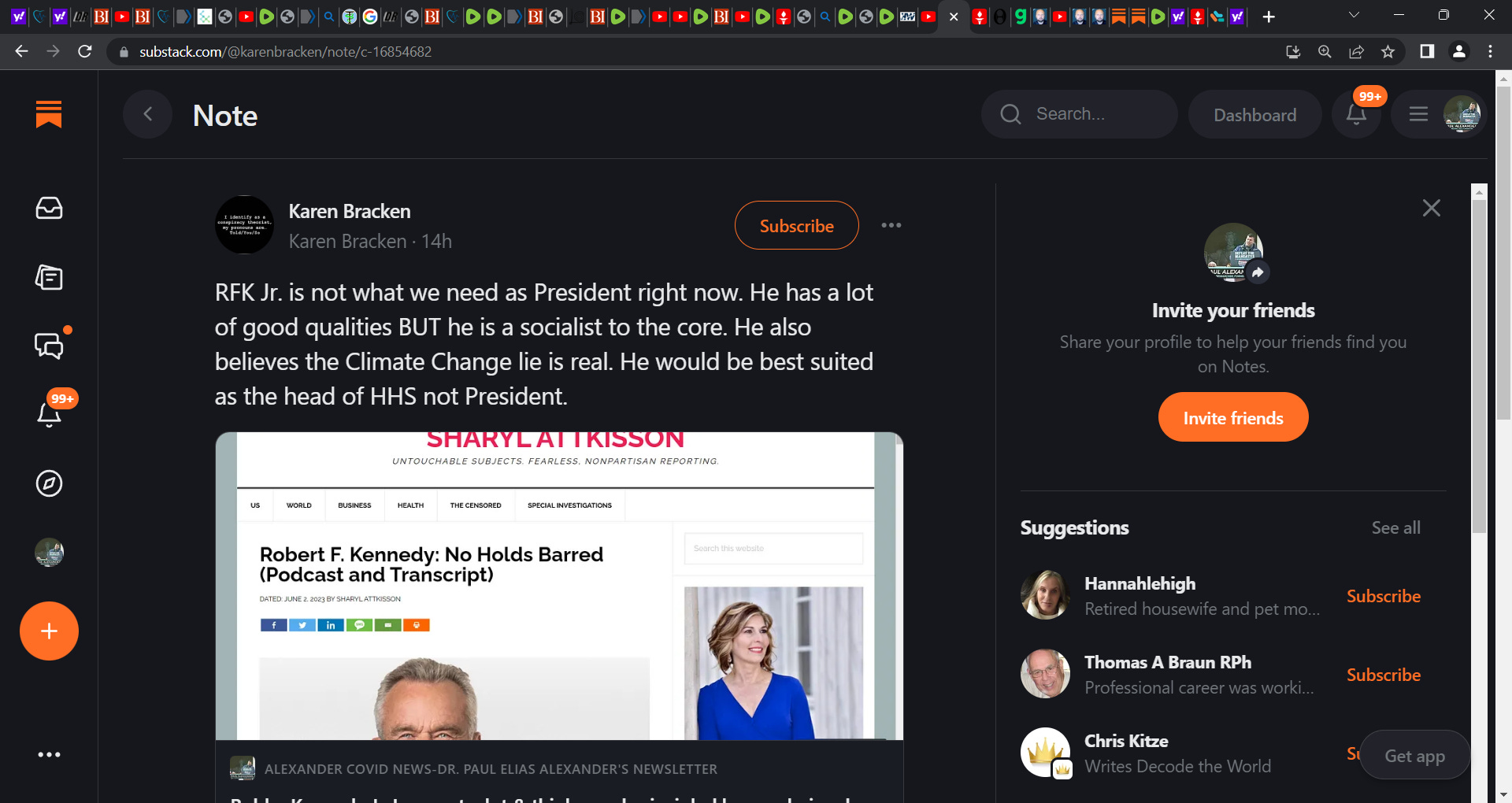Open Karen Bracken author name

click(349, 211)
